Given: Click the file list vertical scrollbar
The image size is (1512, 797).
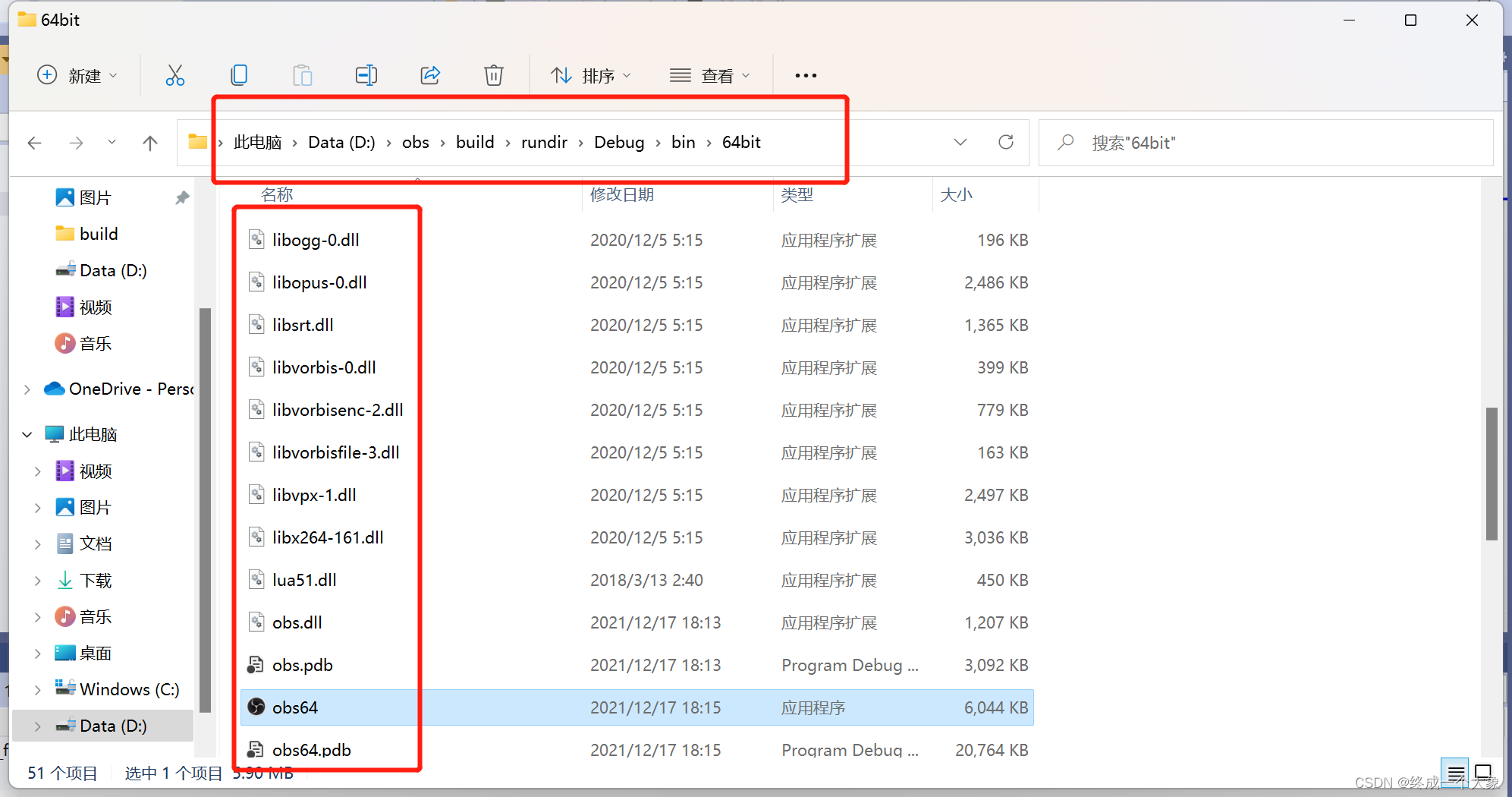Looking at the screenshot, I should 1492,474.
